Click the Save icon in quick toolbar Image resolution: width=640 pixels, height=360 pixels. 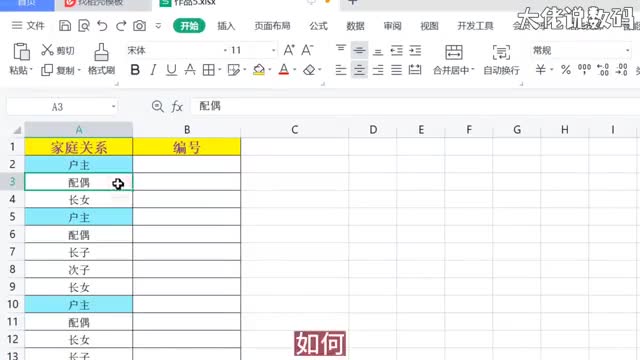65,26
